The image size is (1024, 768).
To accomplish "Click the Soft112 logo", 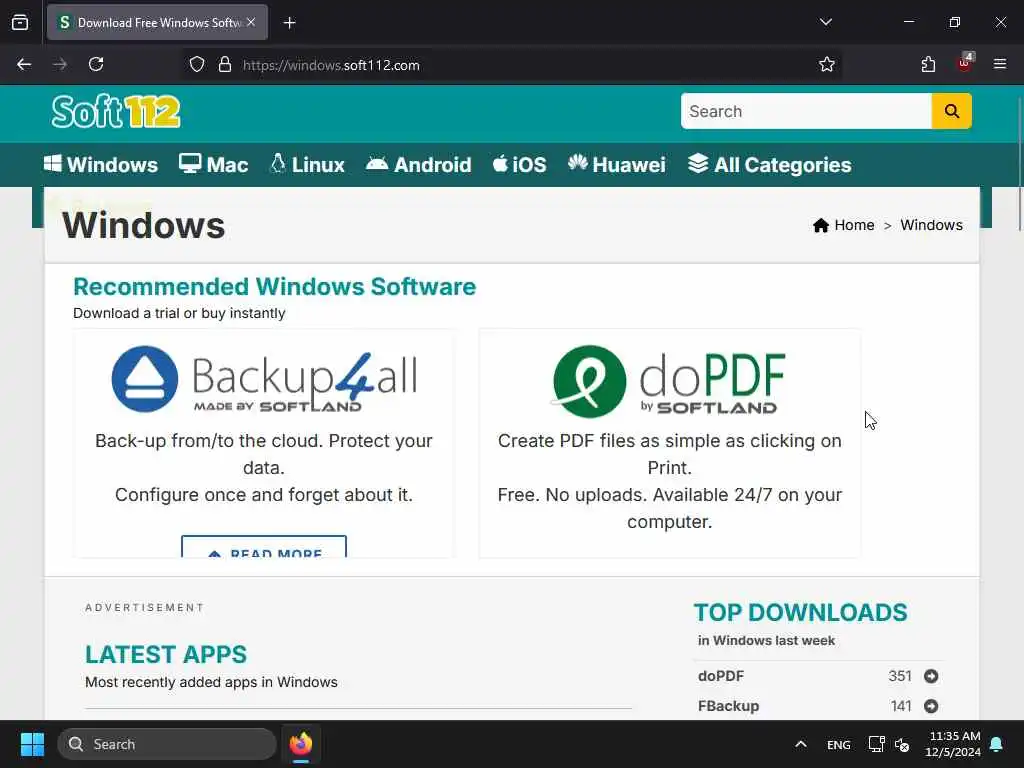I will coord(116,112).
